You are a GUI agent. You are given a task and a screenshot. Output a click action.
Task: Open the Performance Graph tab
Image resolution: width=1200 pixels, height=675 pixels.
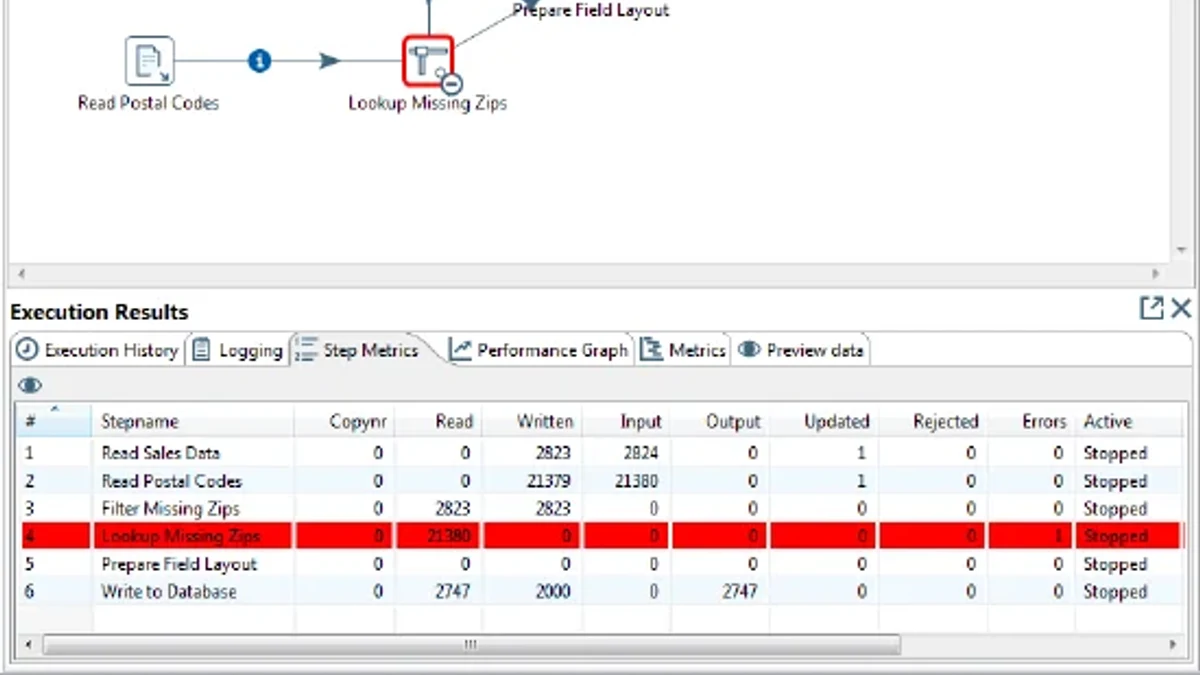pyautogui.click(x=538, y=350)
